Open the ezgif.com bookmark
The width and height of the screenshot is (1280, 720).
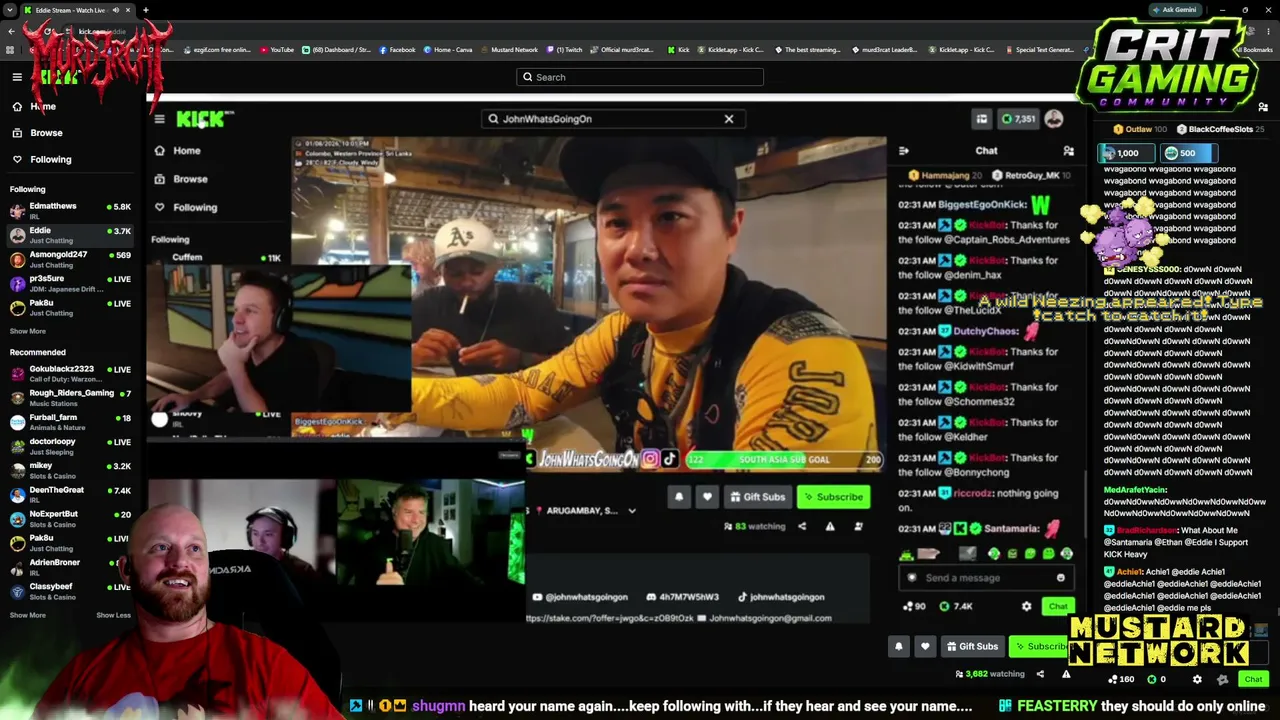click(x=217, y=50)
